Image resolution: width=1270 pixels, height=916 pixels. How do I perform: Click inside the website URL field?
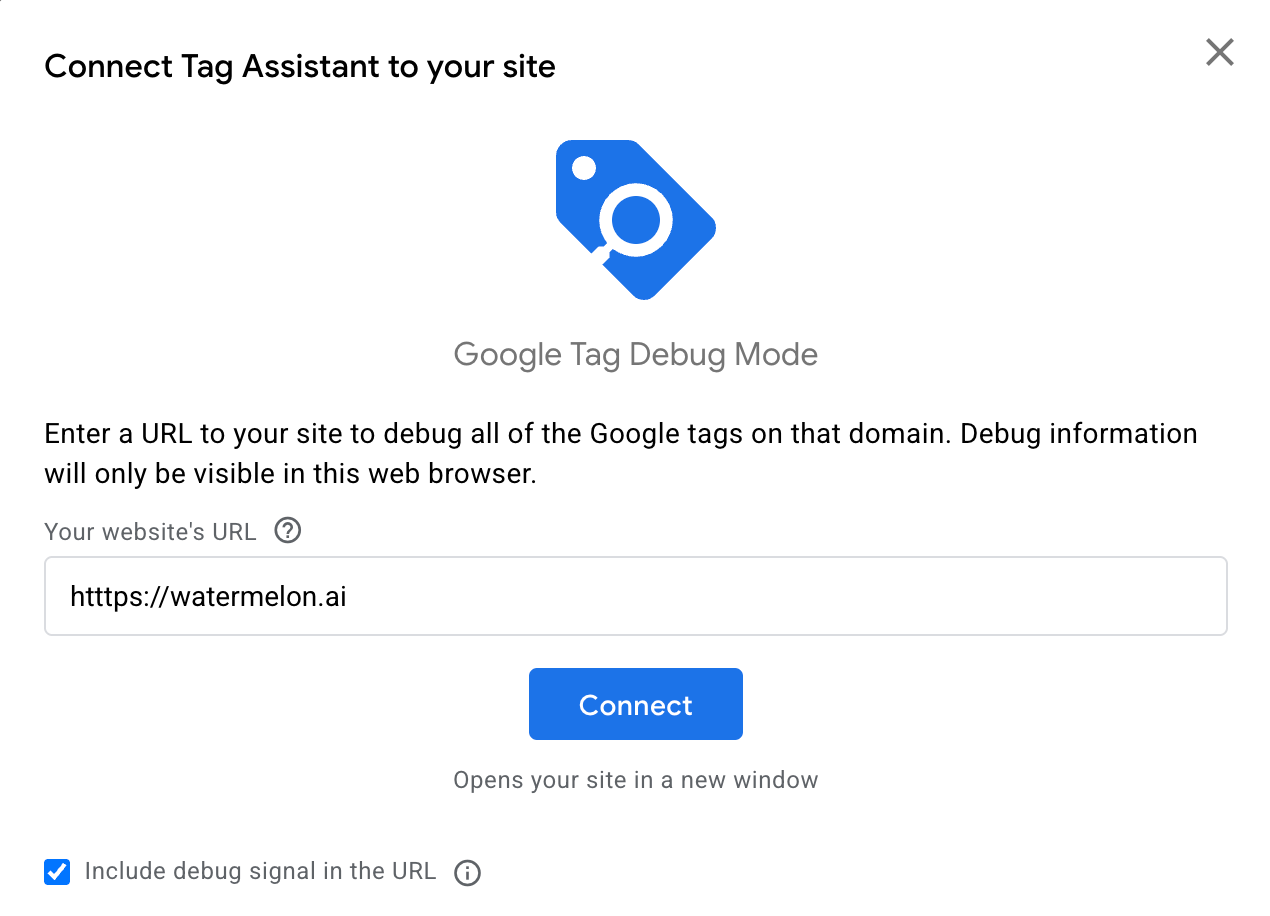coord(635,596)
